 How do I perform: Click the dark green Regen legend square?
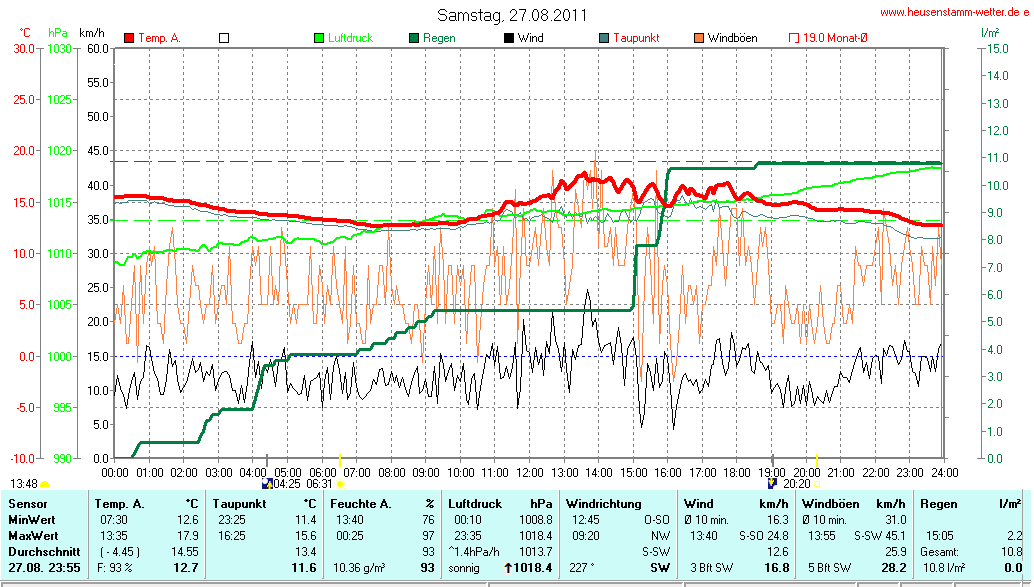(414, 38)
